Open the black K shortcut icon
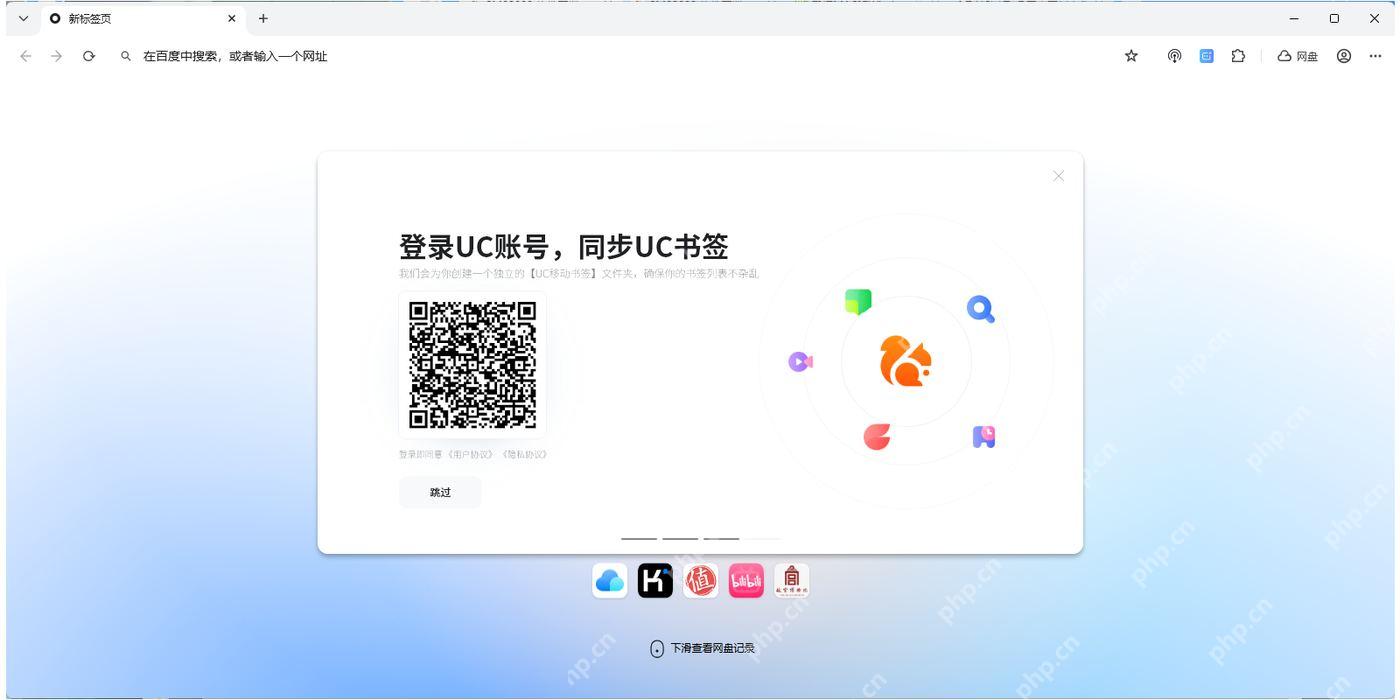 (655, 580)
